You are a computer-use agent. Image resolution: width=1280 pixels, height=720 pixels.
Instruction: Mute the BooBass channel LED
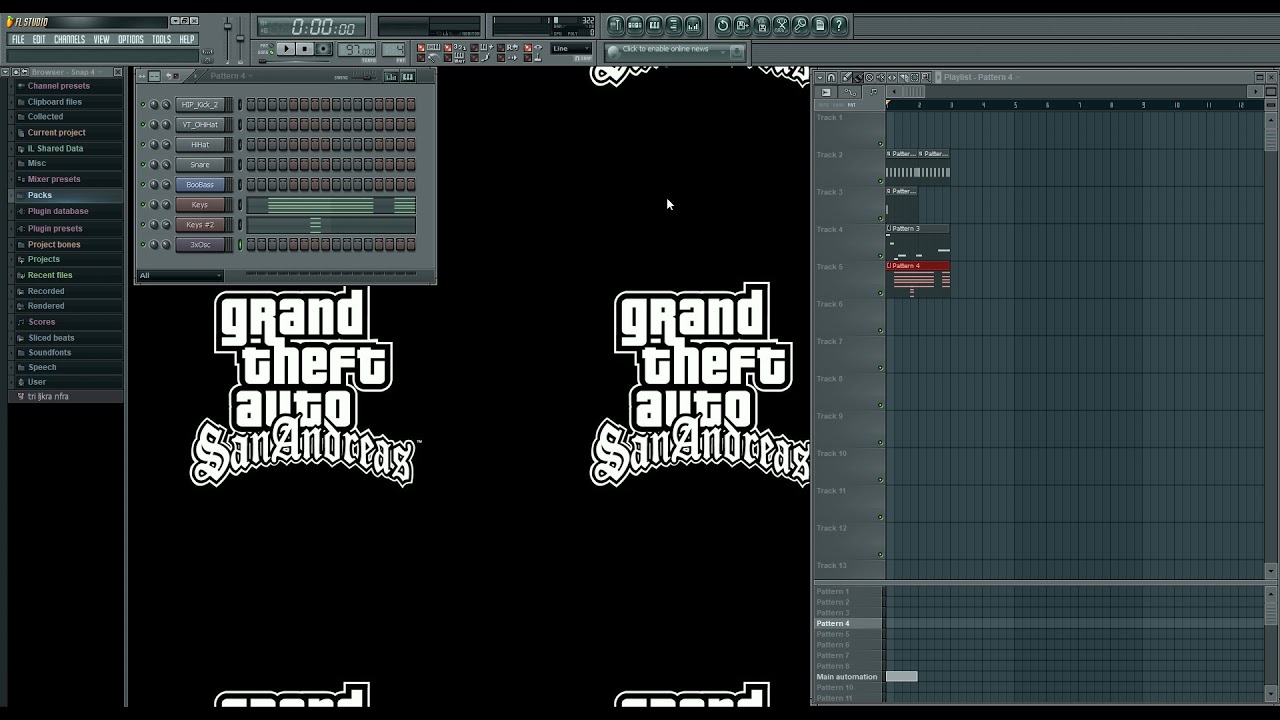pos(143,185)
